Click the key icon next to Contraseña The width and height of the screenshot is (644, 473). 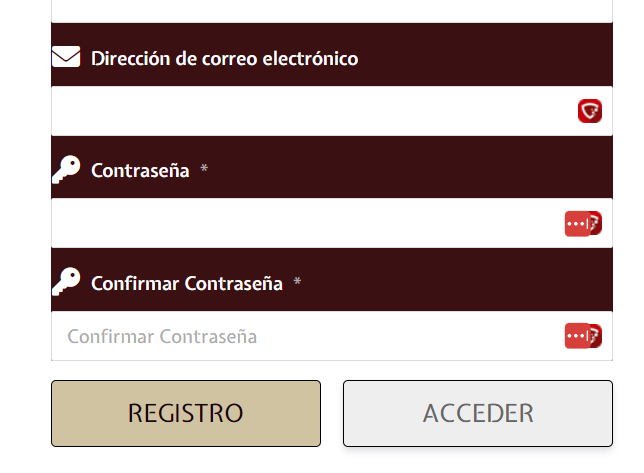pyautogui.click(x=66, y=169)
